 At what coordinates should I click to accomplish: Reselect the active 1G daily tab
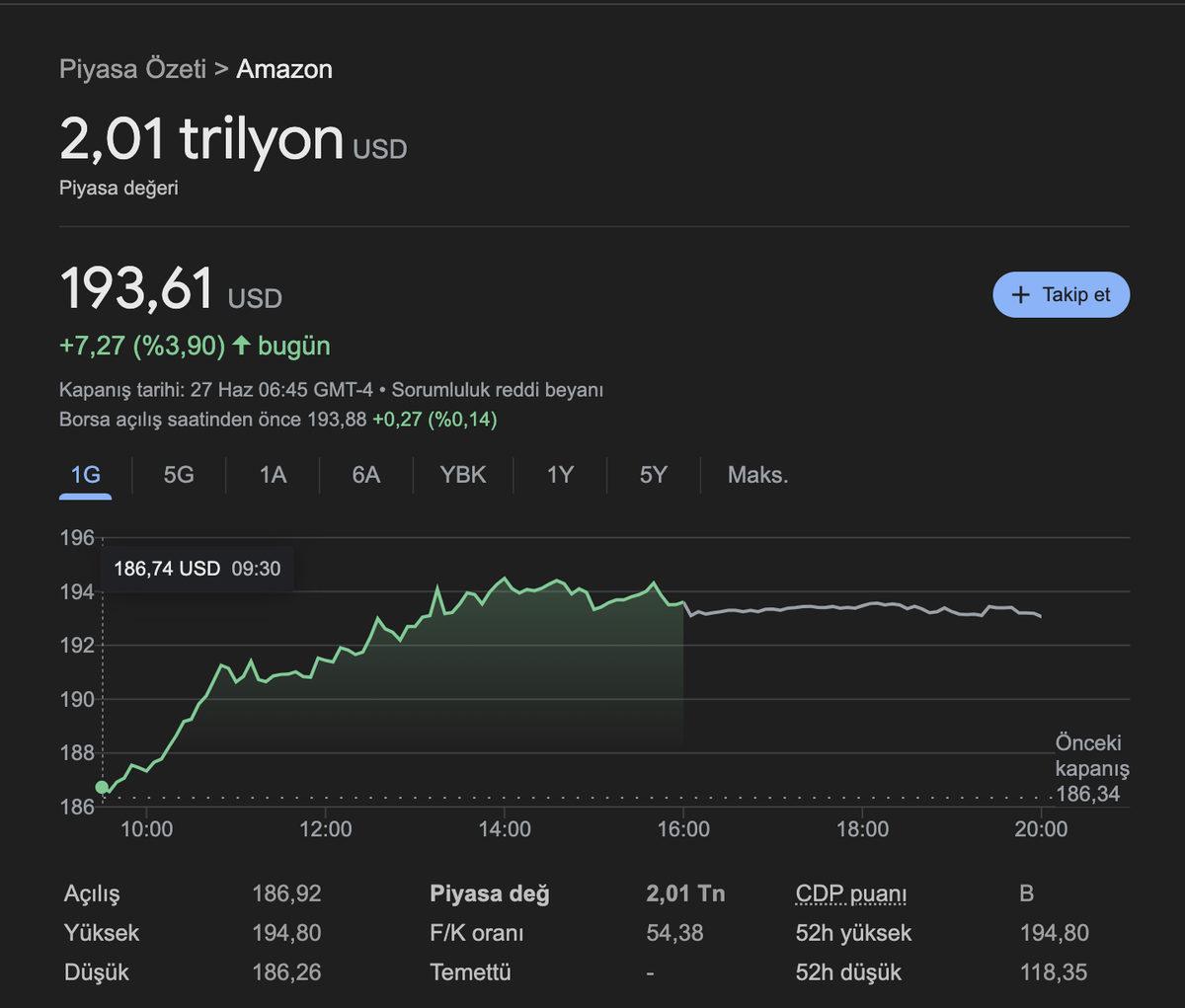(85, 475)
